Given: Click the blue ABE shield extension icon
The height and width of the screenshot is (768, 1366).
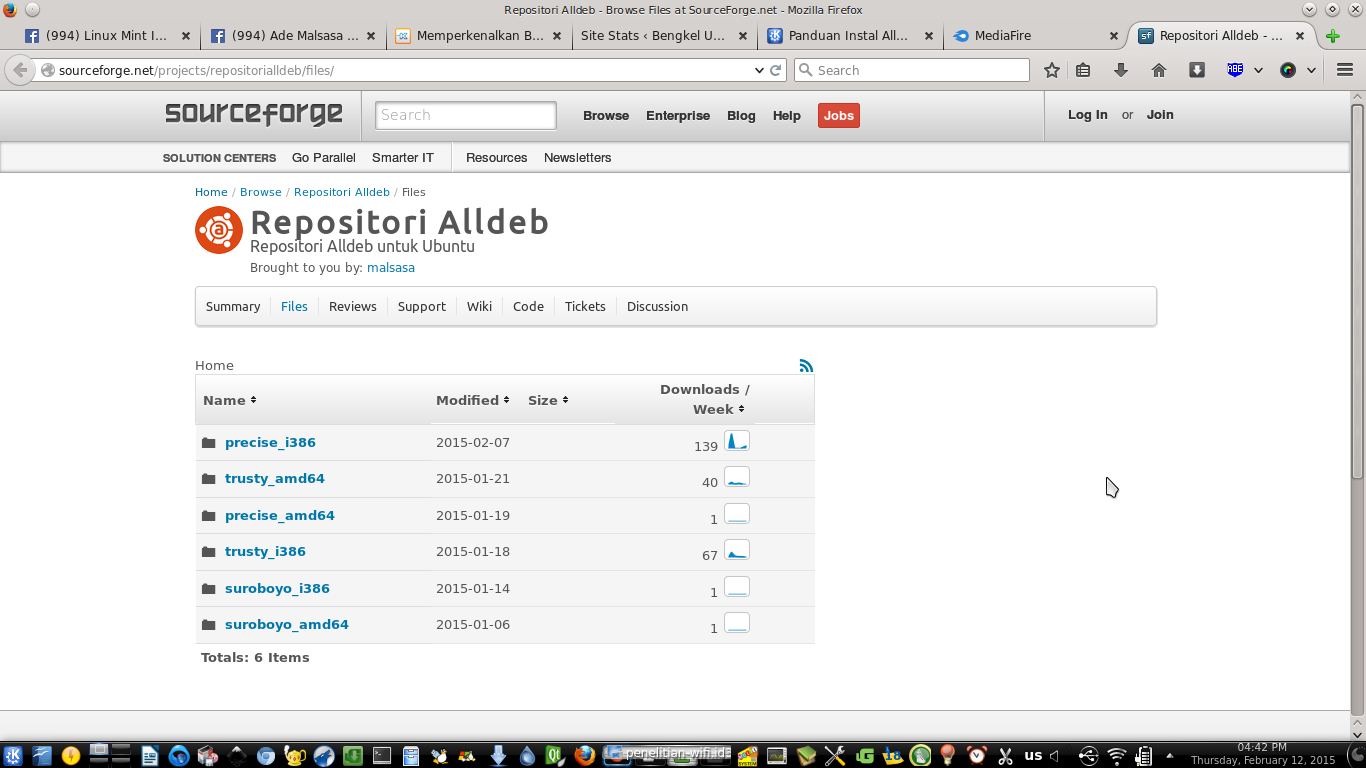Looking at the screenshot, I should (x=1235, y=70).
